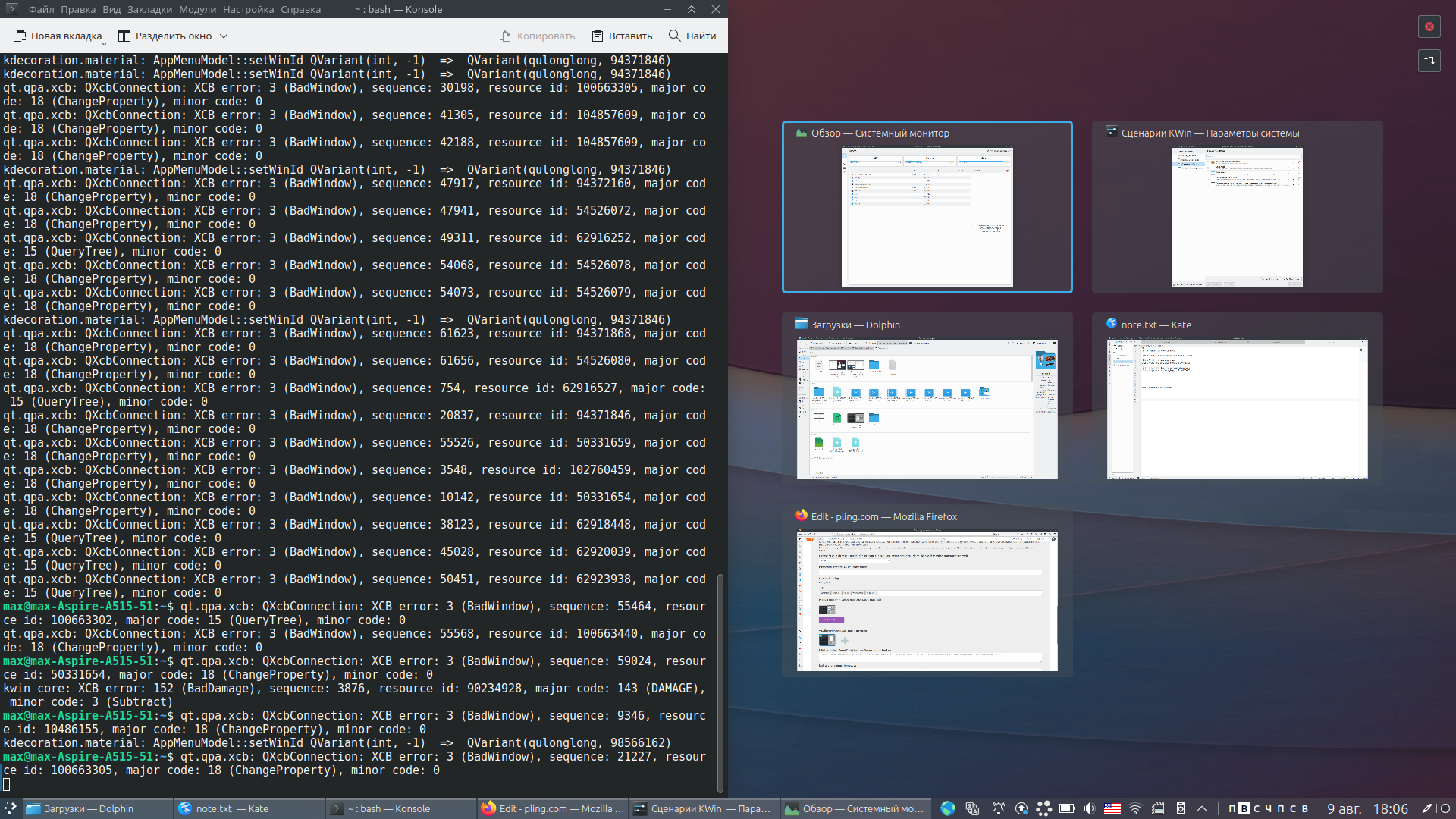
Task: Expand the Split View dropdown arrow
Action: coord(224,36)
